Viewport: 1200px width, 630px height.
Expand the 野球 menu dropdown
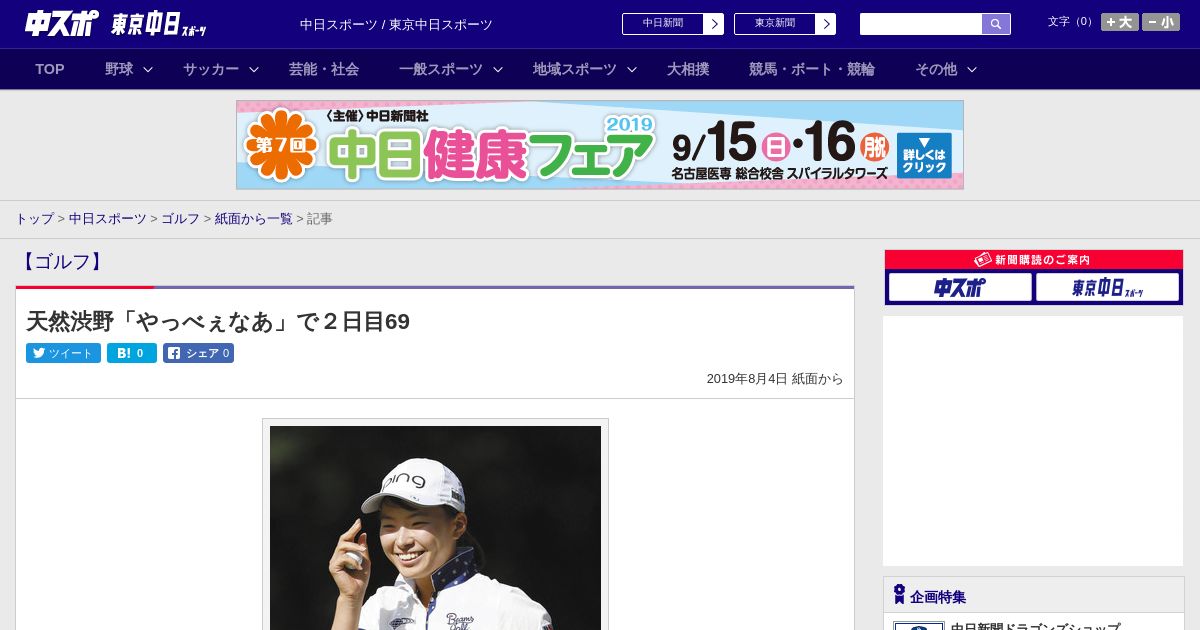point(129,69)
